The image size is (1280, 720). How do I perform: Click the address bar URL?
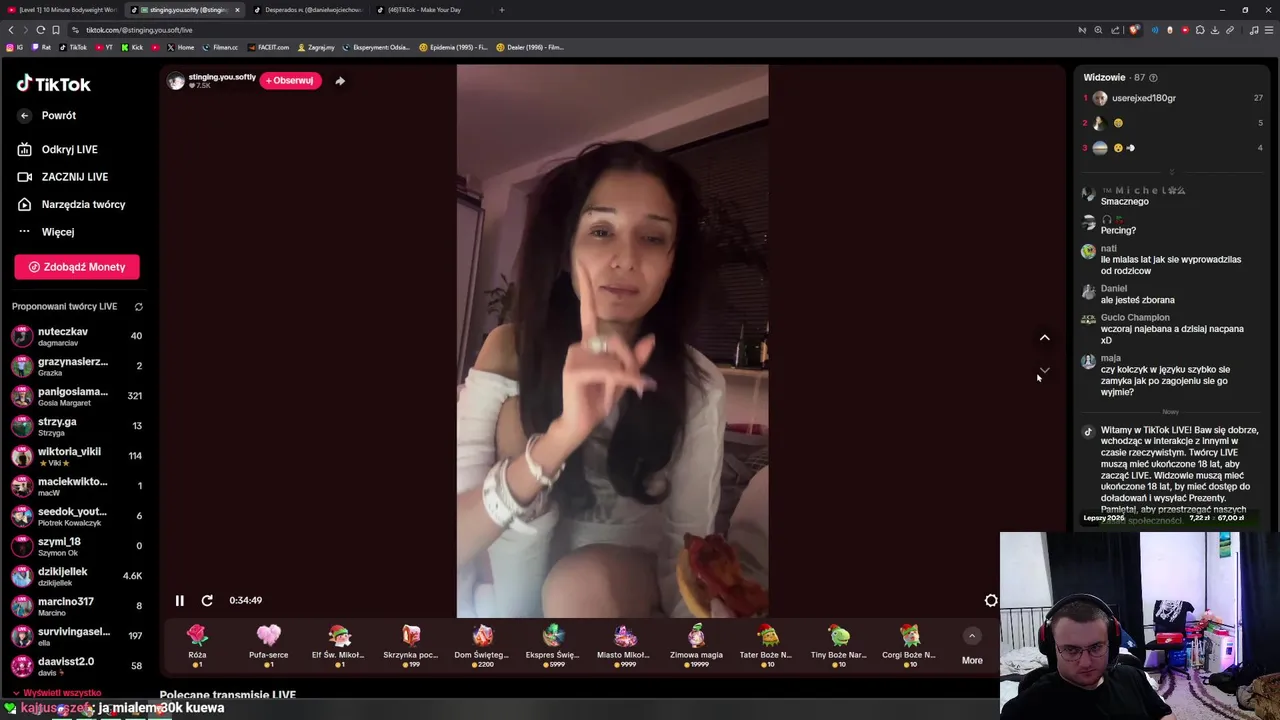tap(139, 30)
